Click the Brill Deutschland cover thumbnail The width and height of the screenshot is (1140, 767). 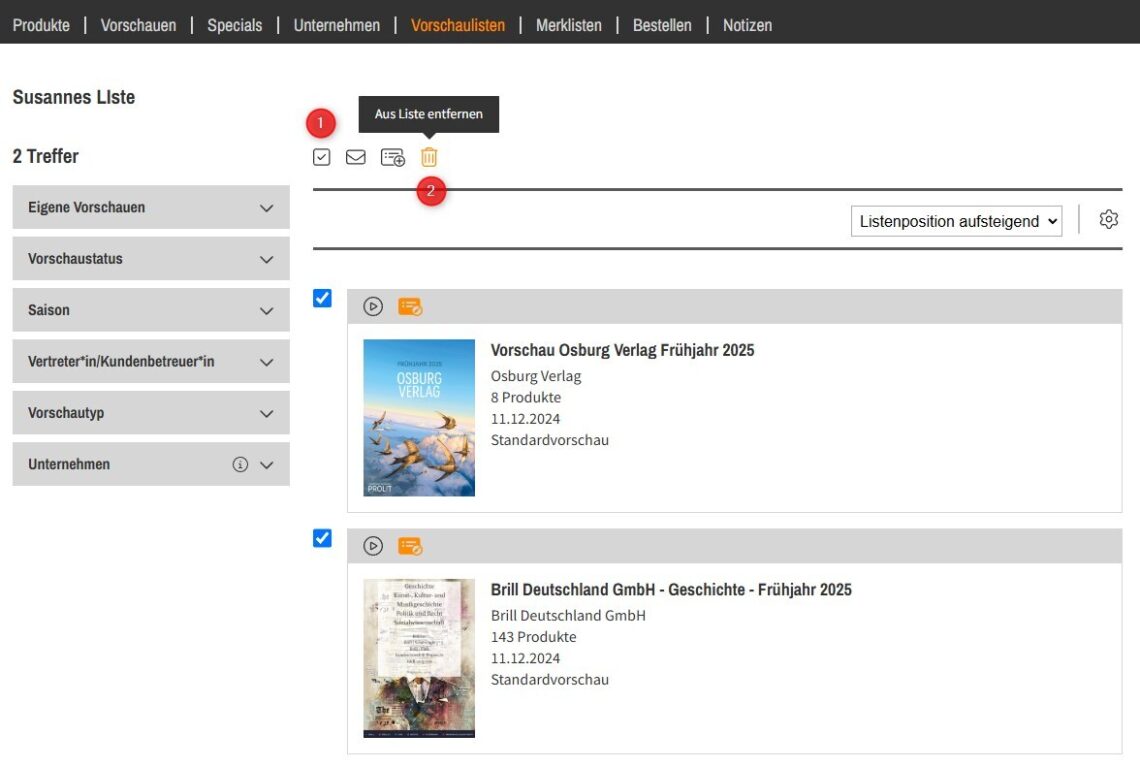(419, 658)
